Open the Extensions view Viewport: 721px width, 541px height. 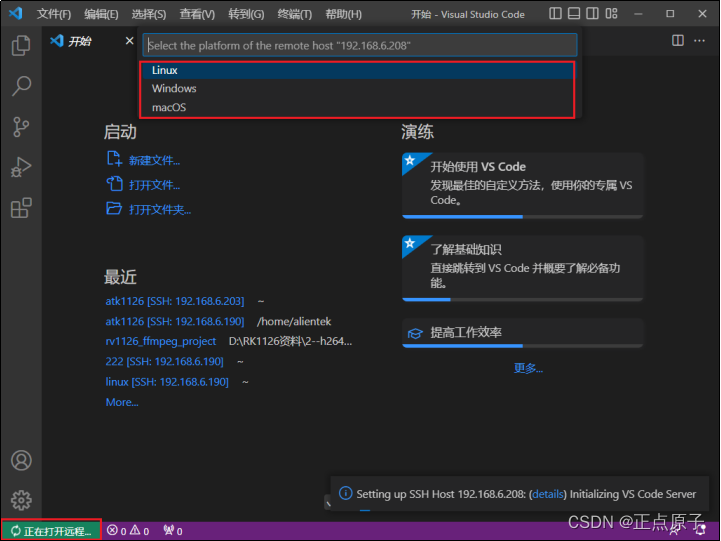tap(21, 208)
